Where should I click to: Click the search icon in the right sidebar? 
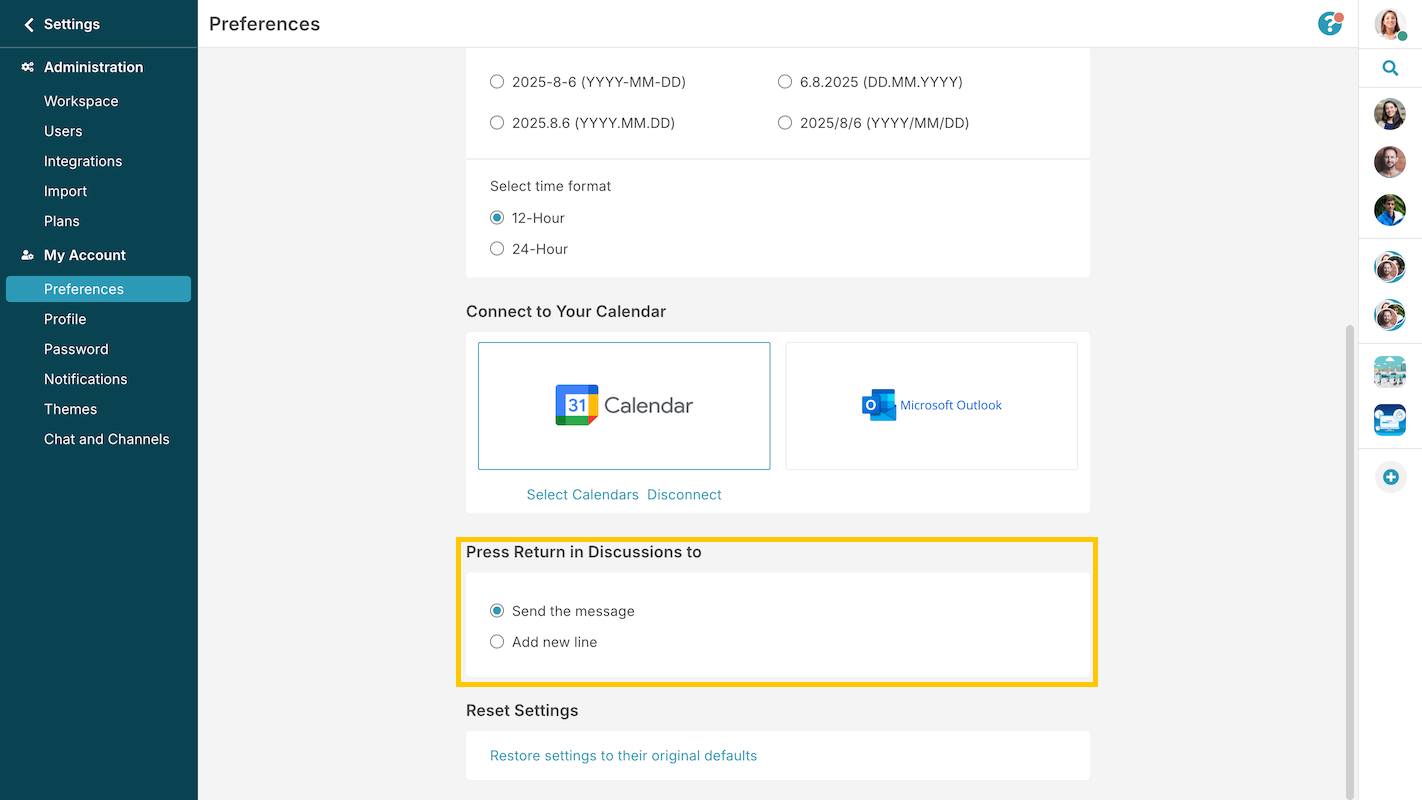(x=1390, y=68)
